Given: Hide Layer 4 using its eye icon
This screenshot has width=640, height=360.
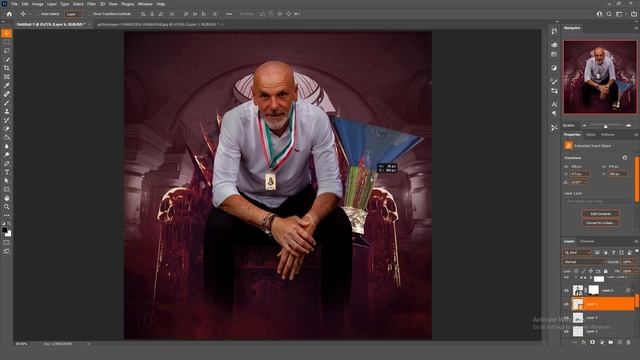Looking at the screenshot, I should (x=566, y=318).
